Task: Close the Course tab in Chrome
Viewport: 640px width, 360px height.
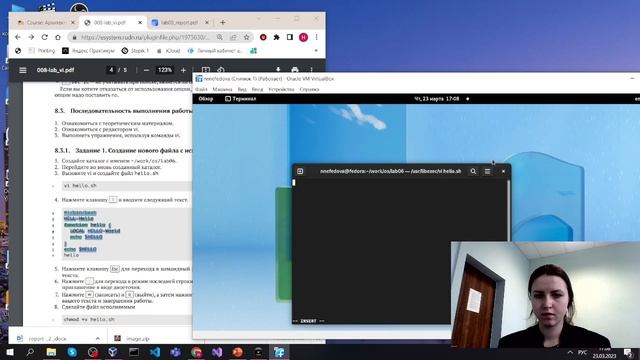Action: pos(73,22)
